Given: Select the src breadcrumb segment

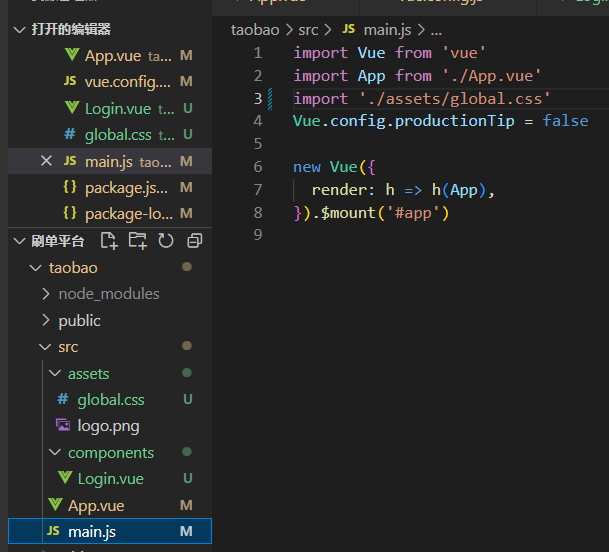Looking at the screenshot, I should [307, 30].
